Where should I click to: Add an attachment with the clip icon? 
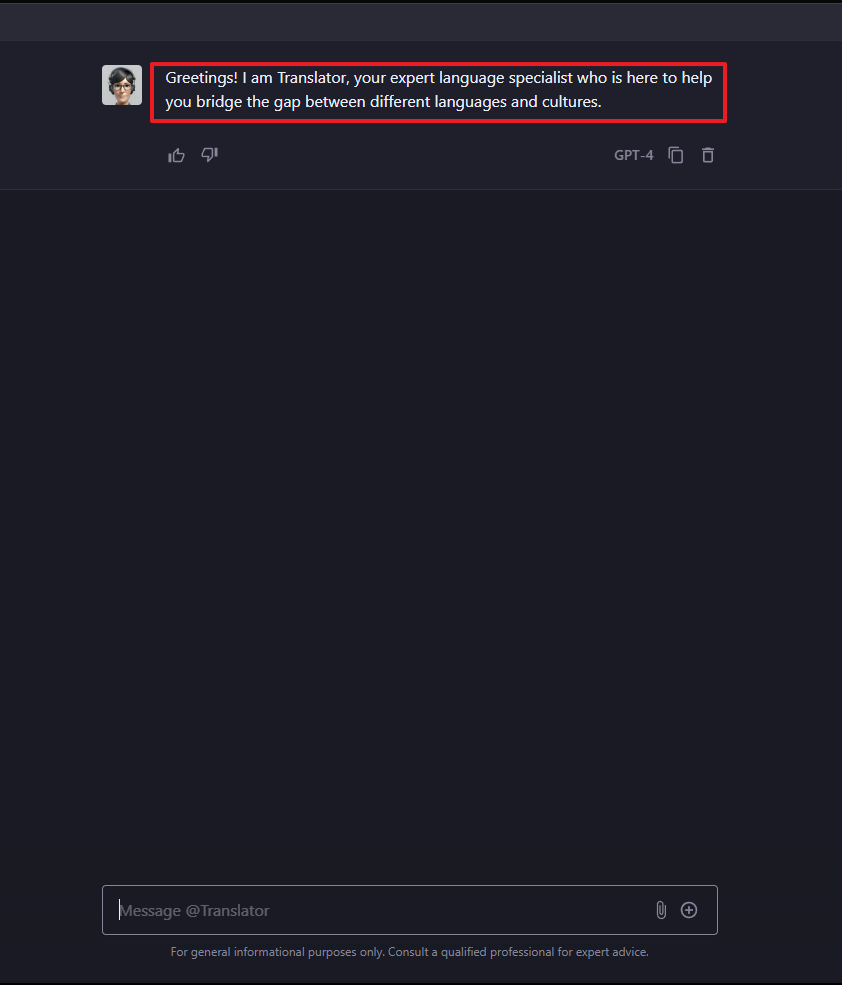(x=661, y=910)
